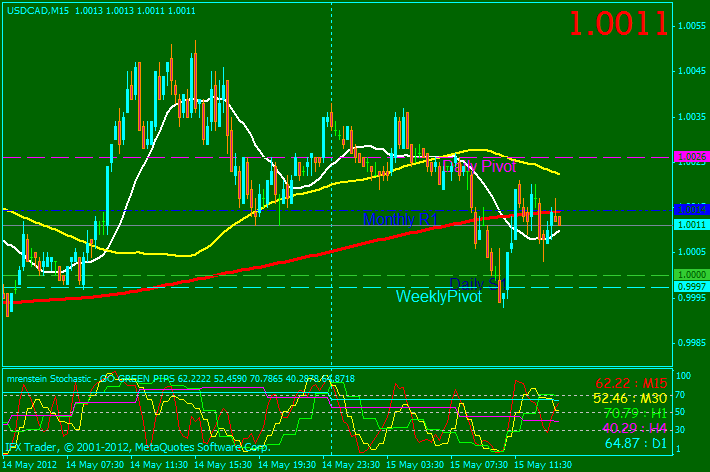Click the WeeklyPivot label text
This screenshot has height=472, width=710.
pos(438,297)
